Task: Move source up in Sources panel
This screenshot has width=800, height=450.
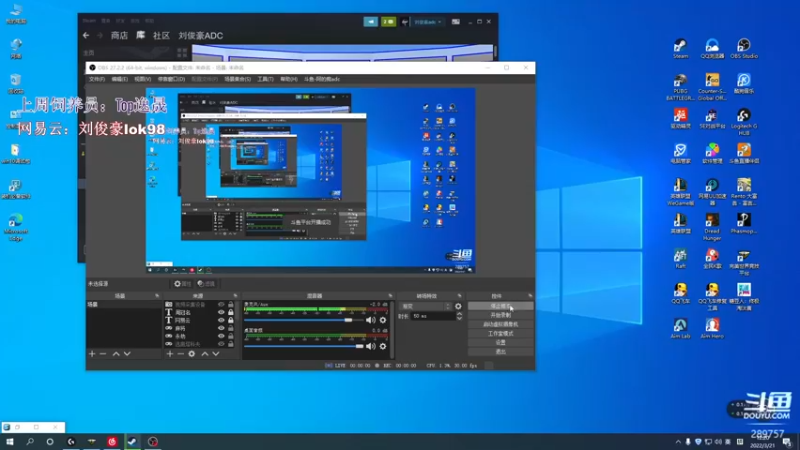Action: (x=205, y=354)
